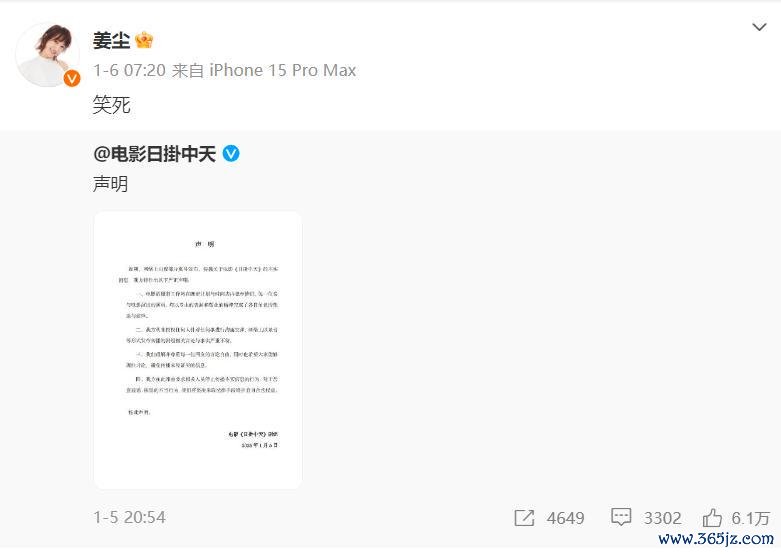Select the blue verified badge icon
This screenshot has width=781, height=554.
(x=231, y=153)
